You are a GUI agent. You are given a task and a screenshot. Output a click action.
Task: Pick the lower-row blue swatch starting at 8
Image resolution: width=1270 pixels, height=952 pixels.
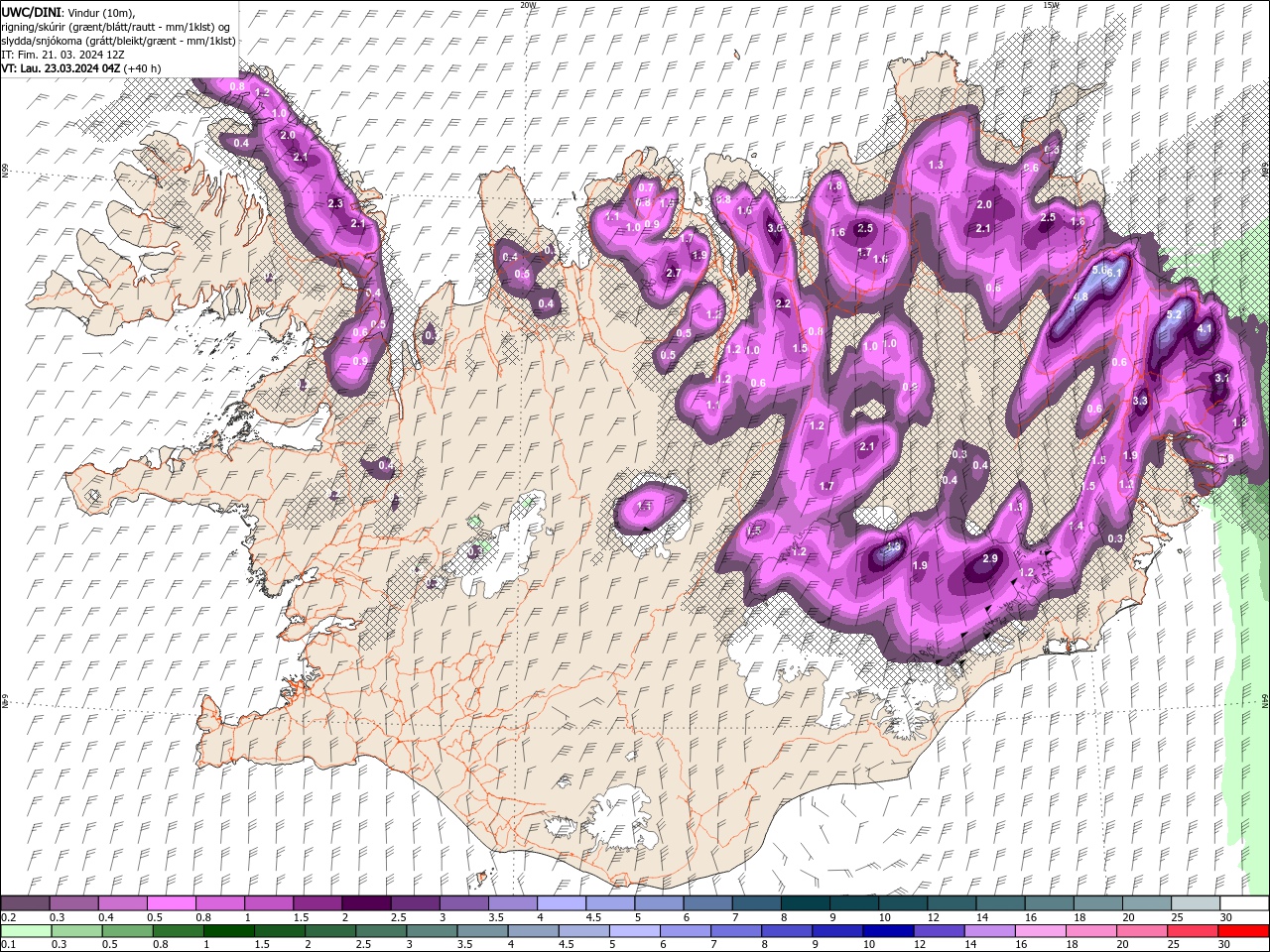click(785, 931)
